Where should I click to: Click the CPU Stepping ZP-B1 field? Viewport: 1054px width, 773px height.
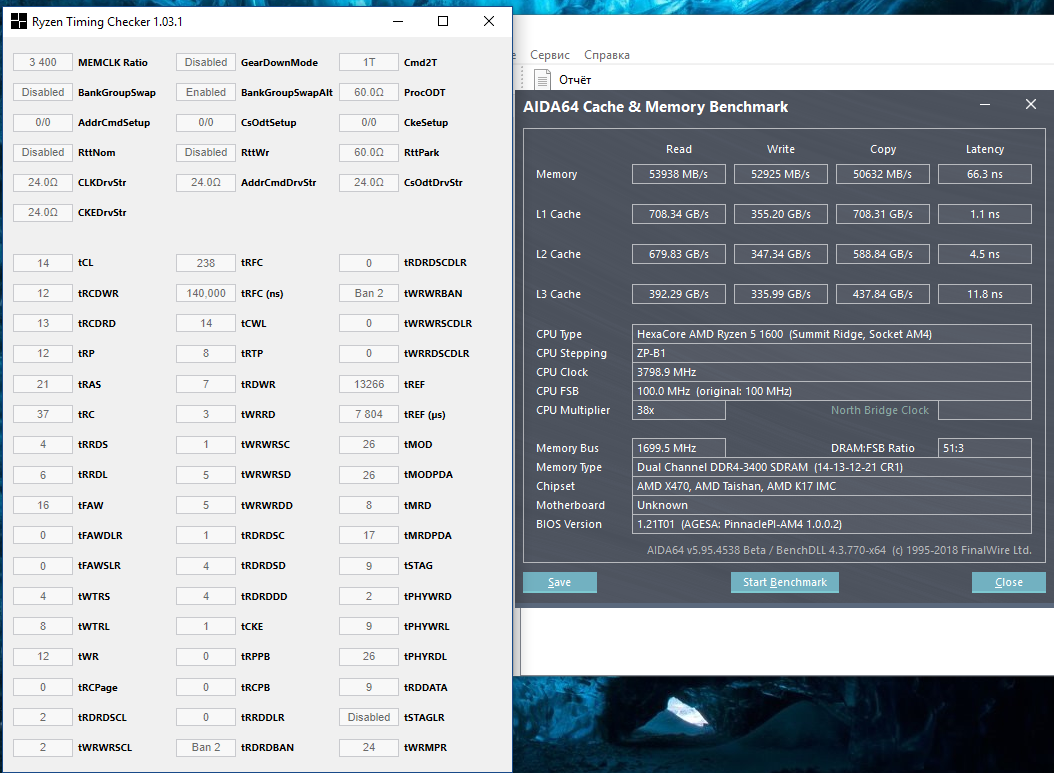click(832, 353)
